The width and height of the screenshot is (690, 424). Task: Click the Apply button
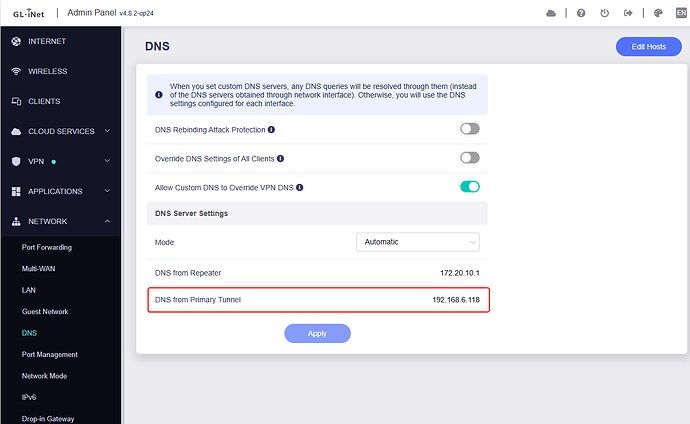tap(317, 333)
